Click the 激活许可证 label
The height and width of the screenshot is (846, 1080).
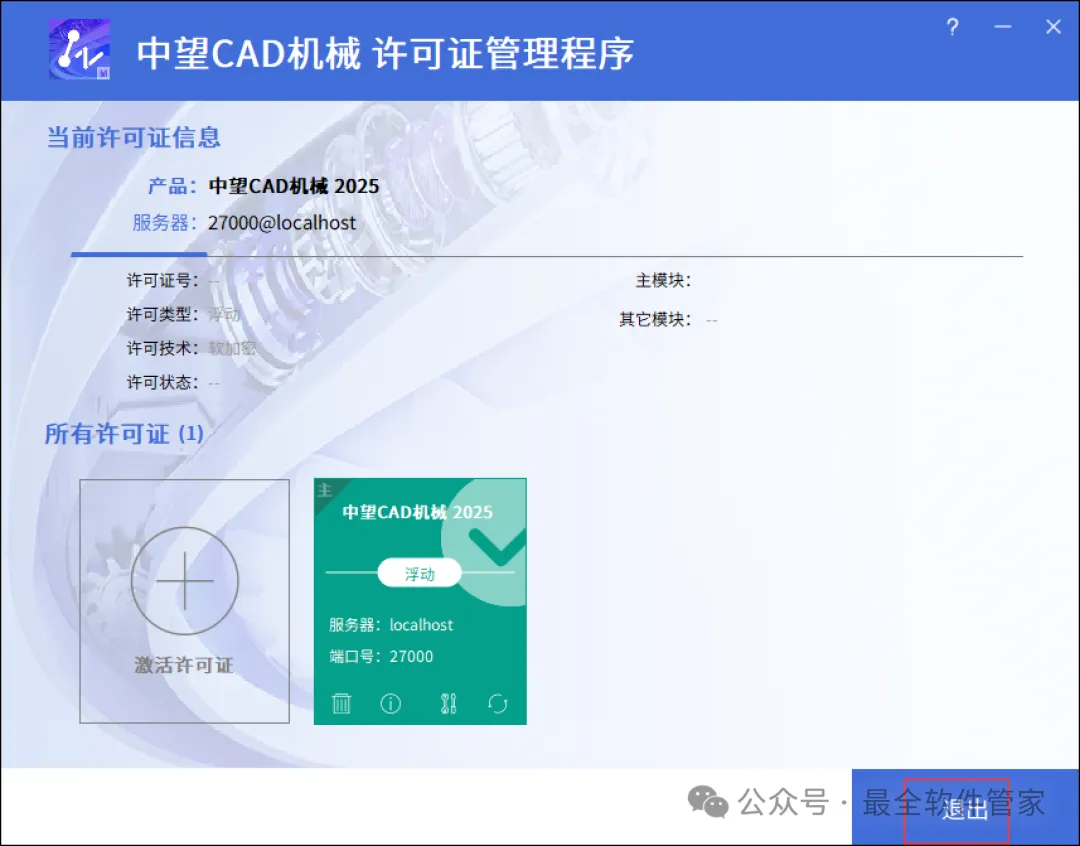[x=184, y=666]
